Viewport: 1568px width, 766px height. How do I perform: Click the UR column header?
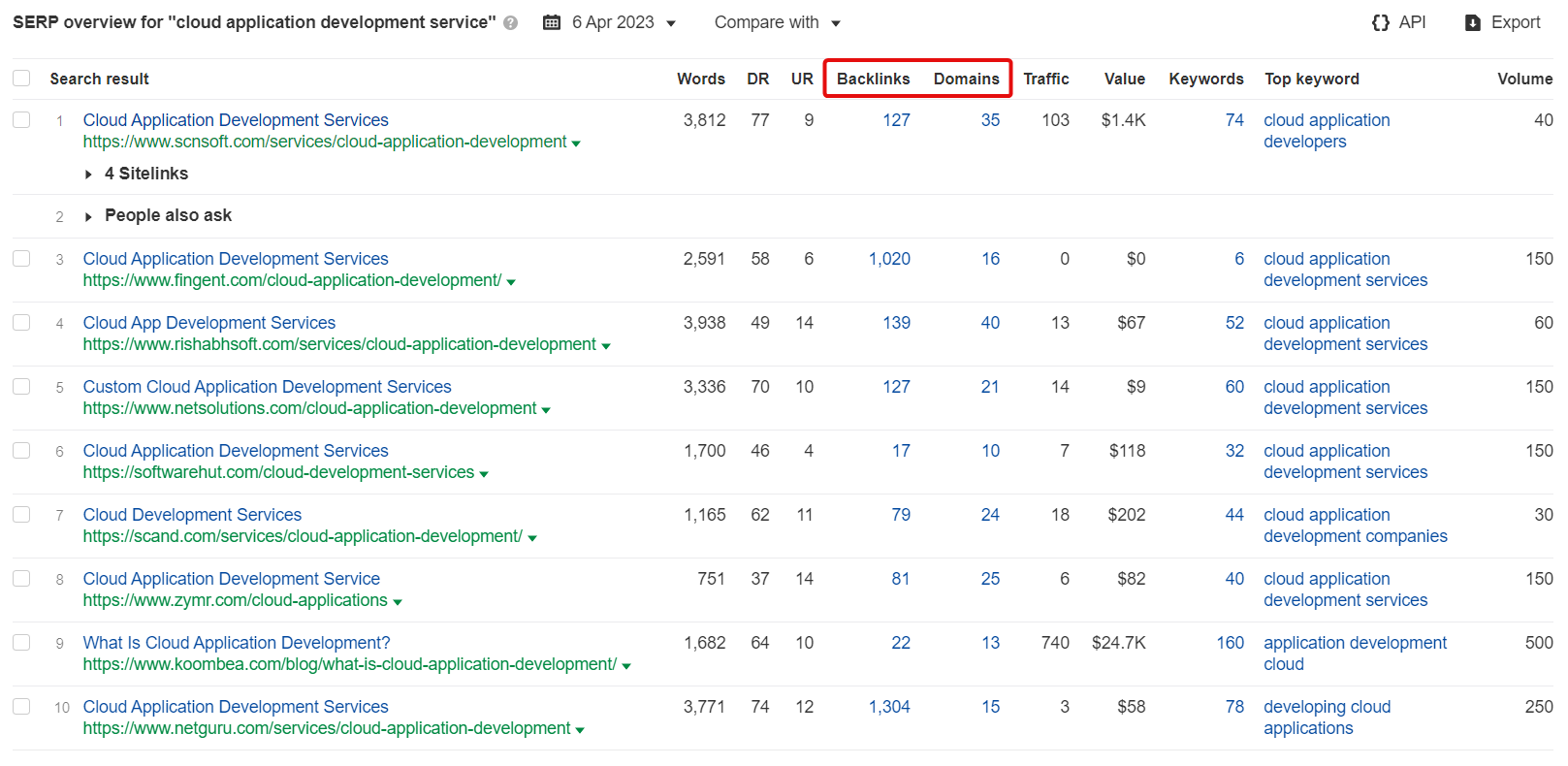(x=802, y=79)
